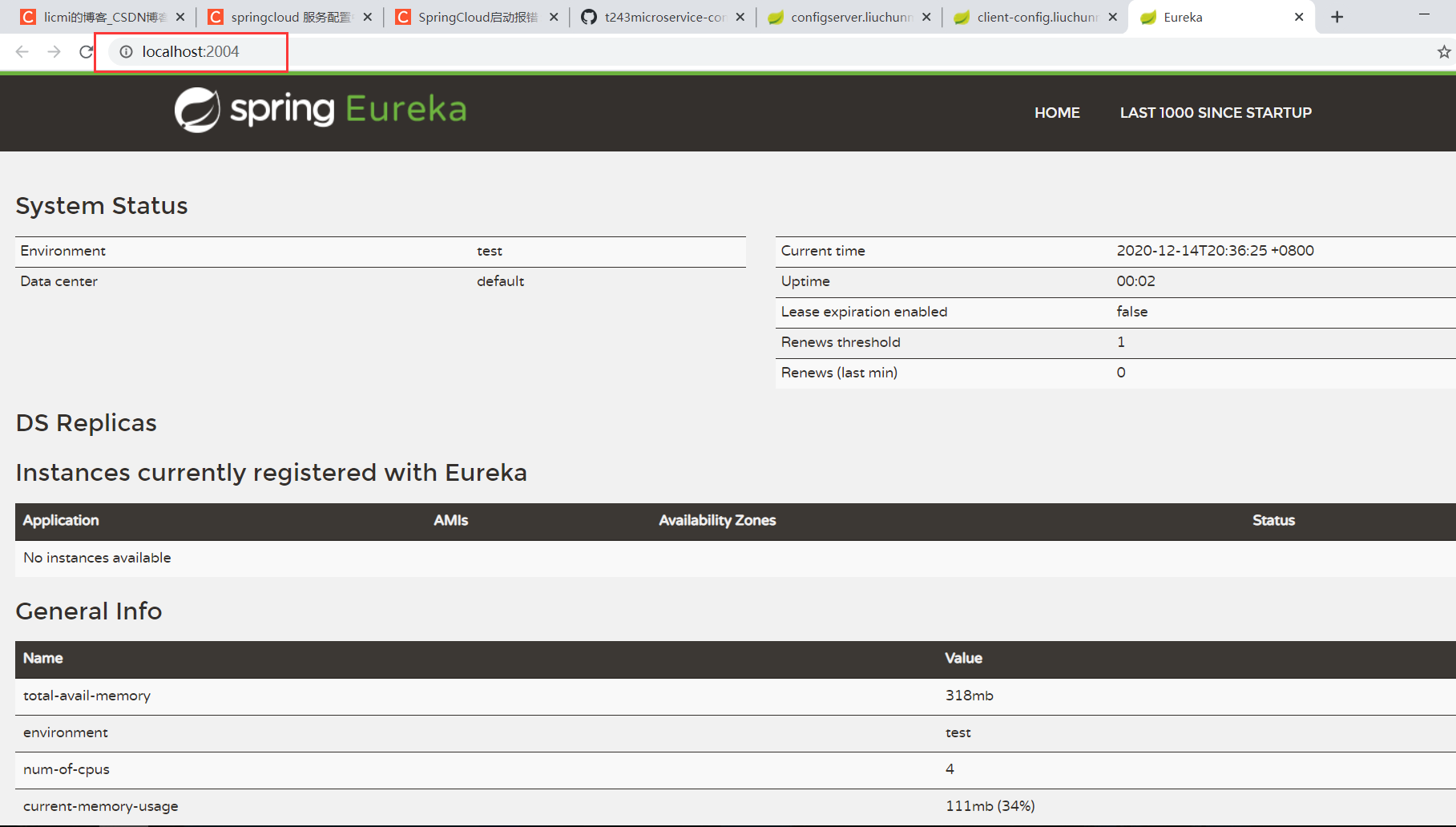Screen dimensions: 1456x827
Task: Navigate forward with the forward arrow
Action: point(54,51)
